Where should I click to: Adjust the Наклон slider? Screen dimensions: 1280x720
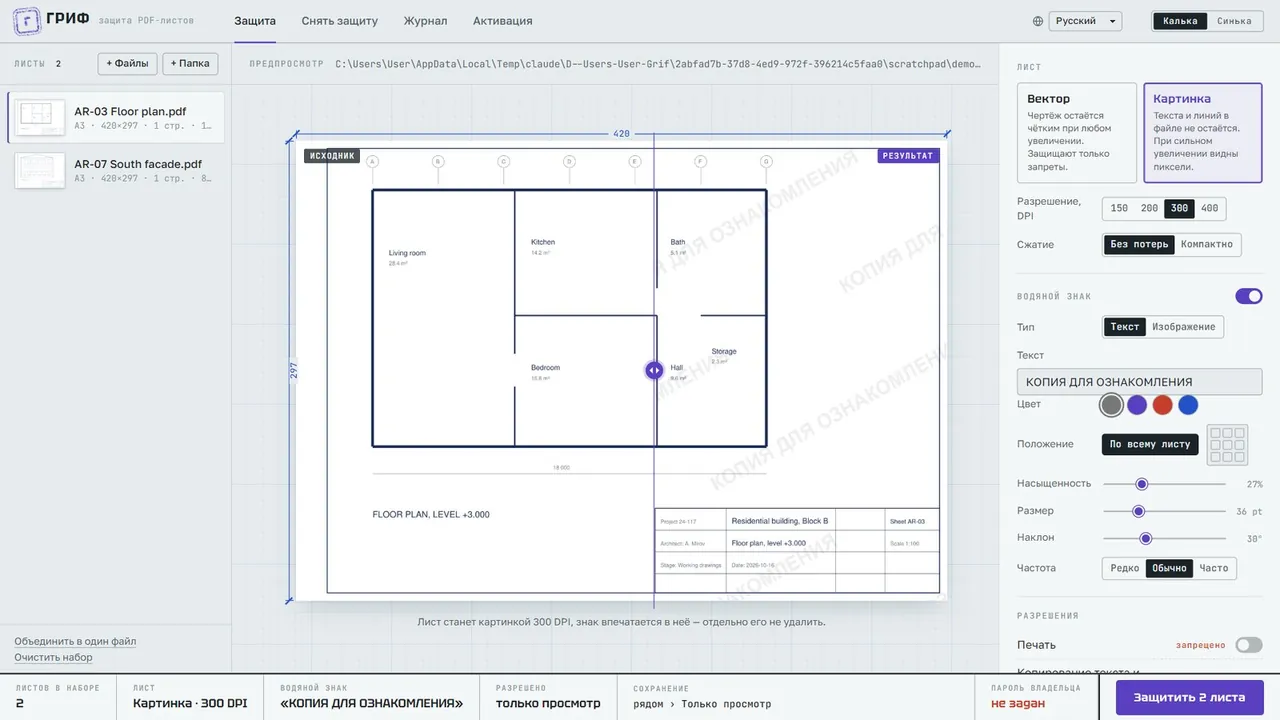pyautogui.click(x=1164, y=538)
